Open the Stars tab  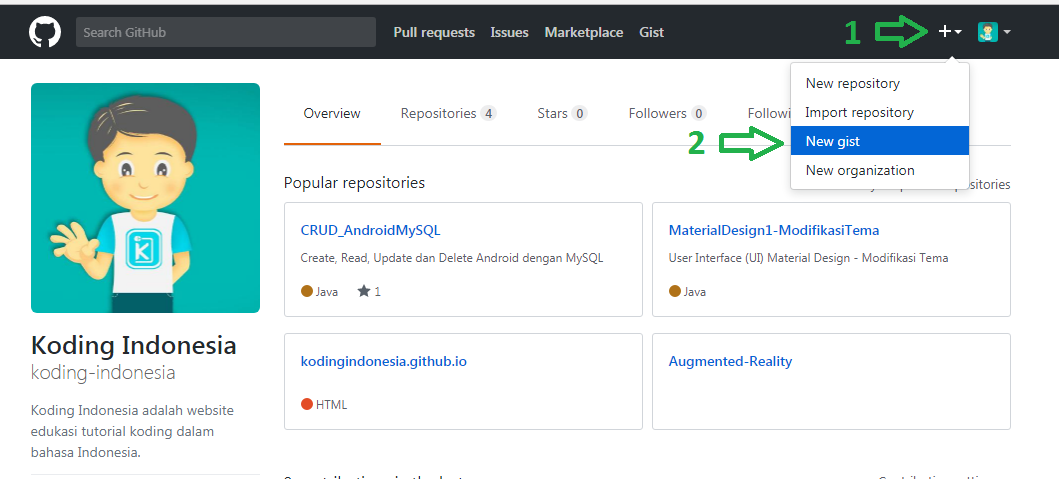tap(562, 114)
